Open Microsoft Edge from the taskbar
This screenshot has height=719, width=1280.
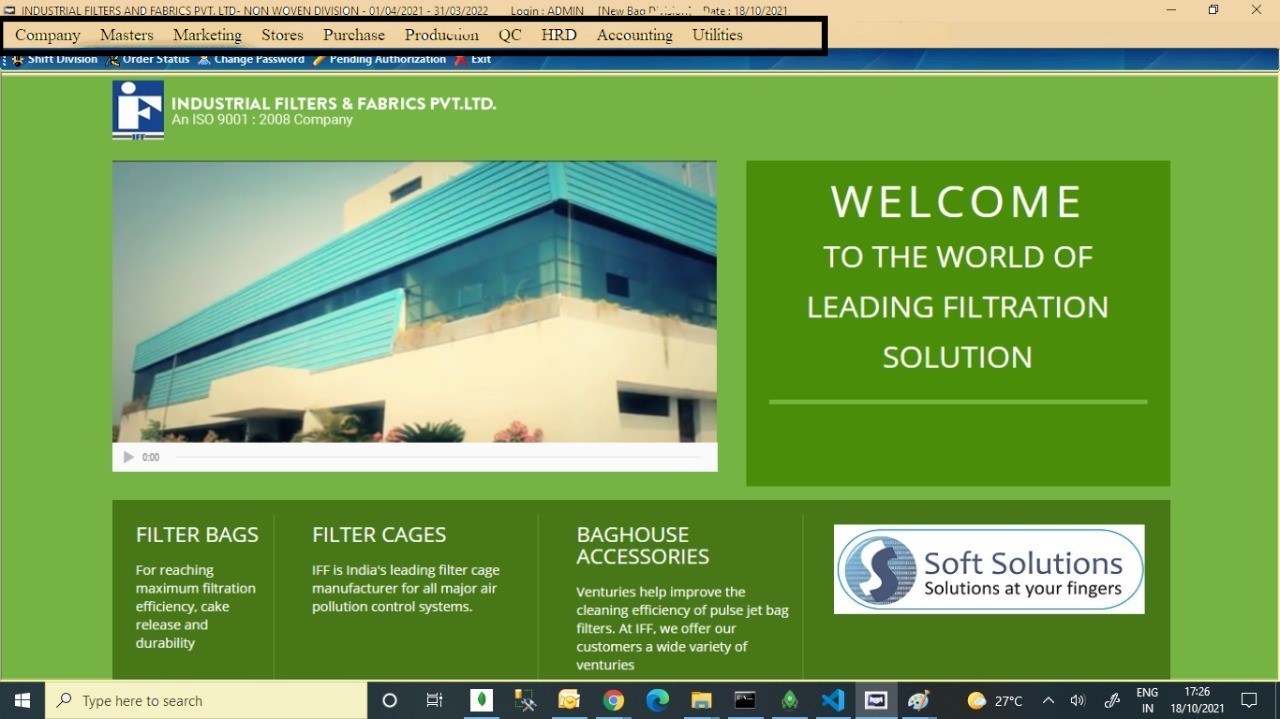point(657,700)
